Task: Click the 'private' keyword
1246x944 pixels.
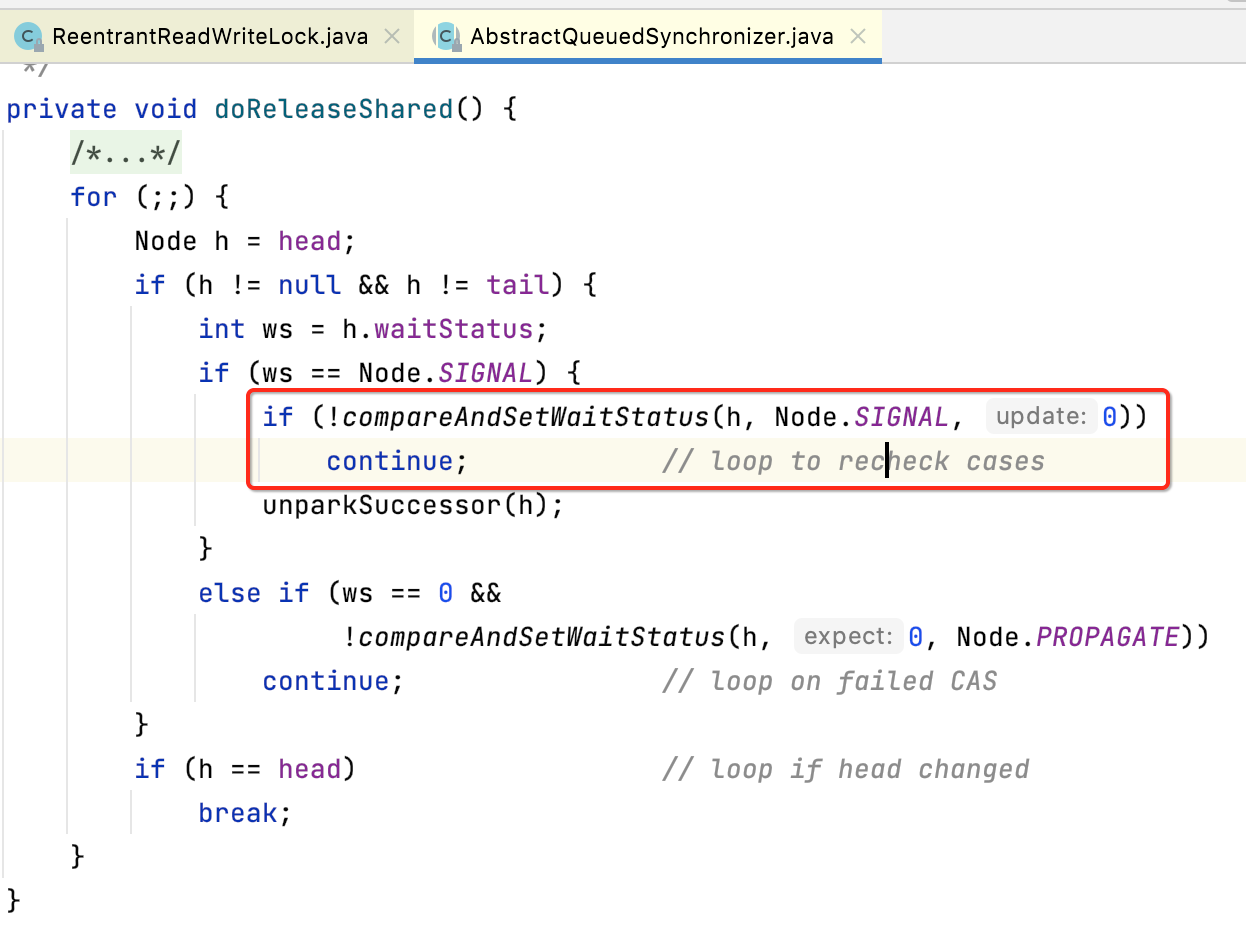Action: (62, 109)
